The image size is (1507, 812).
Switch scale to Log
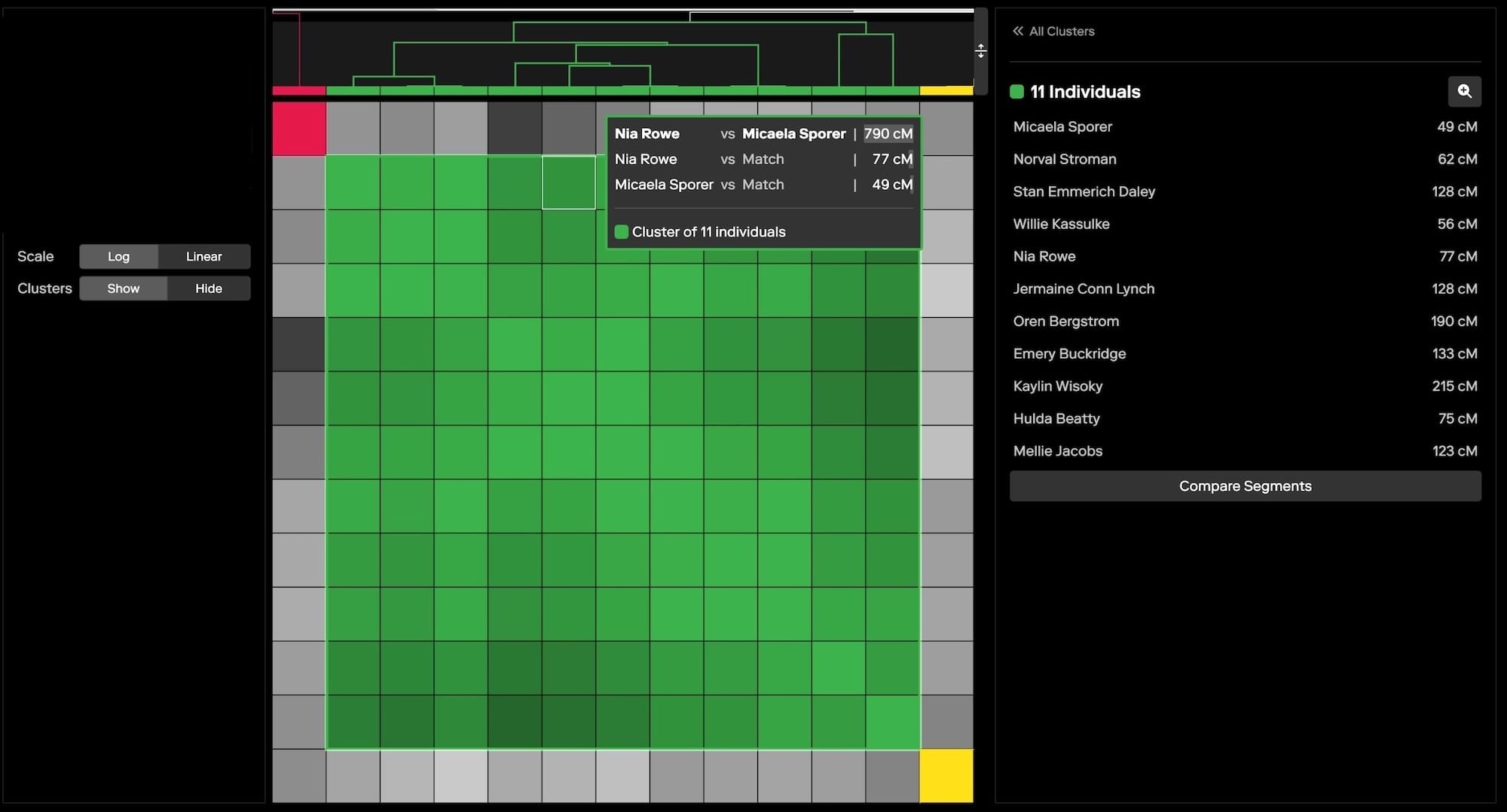point(118,256)
